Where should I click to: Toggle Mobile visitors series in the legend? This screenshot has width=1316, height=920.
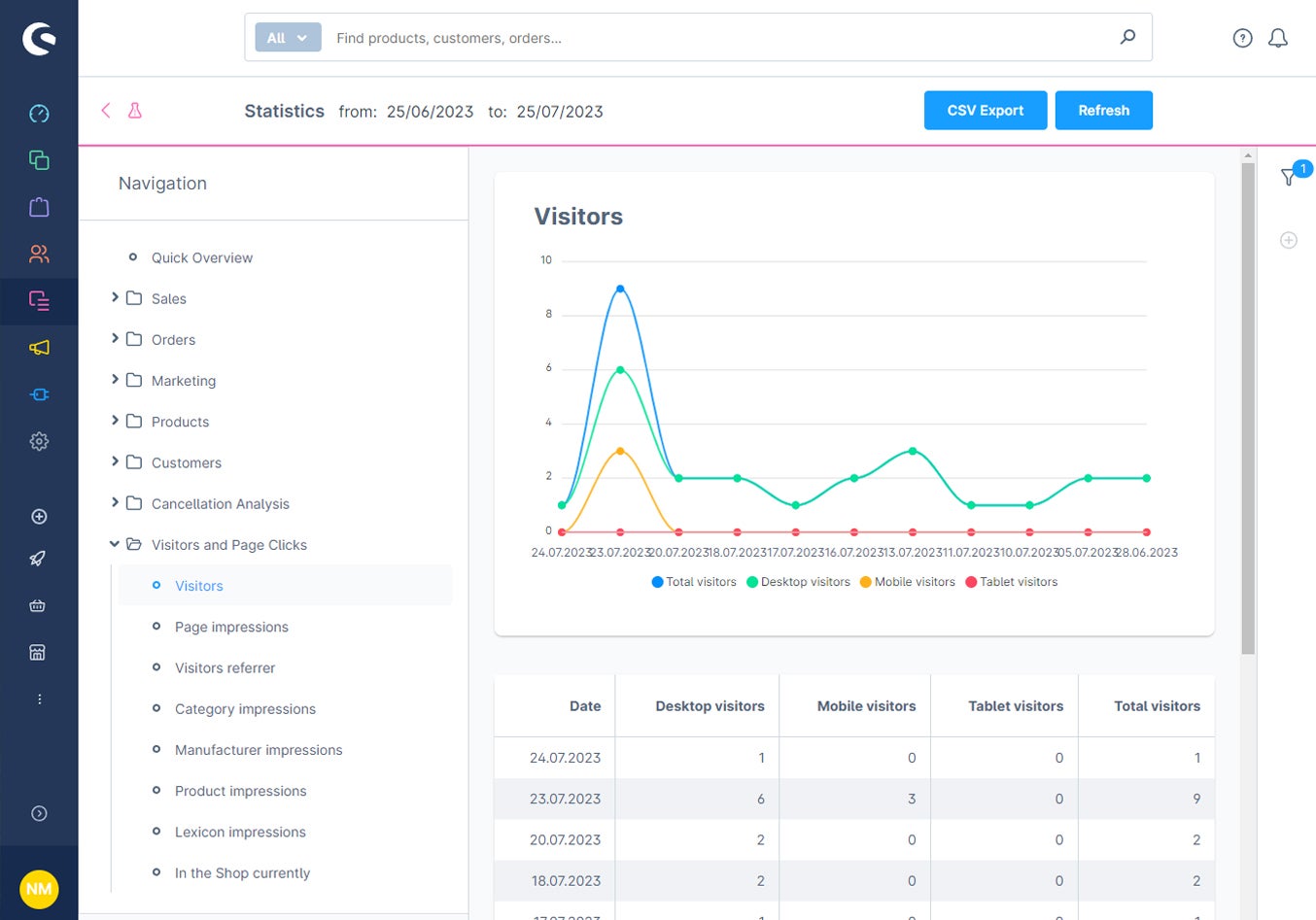tap(908, 582)
